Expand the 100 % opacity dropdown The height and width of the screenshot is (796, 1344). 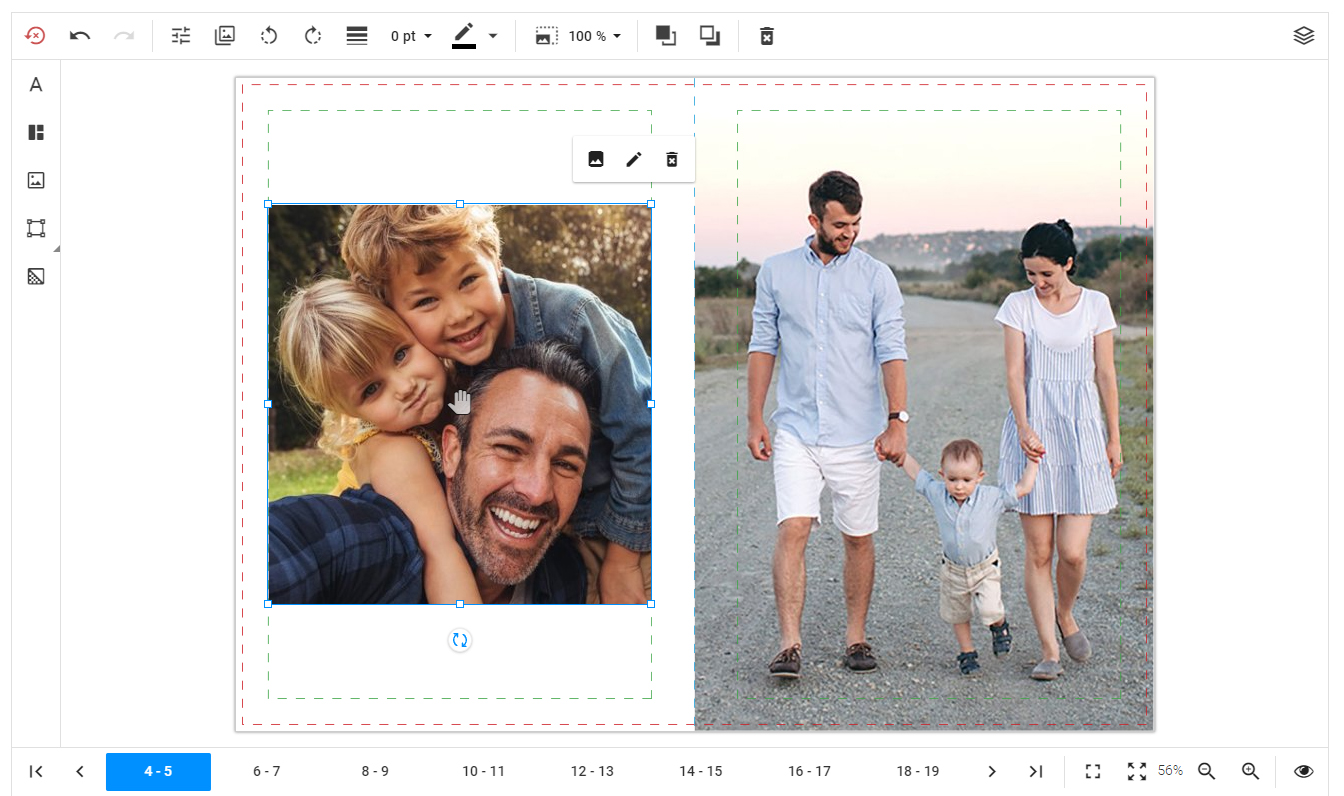pos(596,36)
